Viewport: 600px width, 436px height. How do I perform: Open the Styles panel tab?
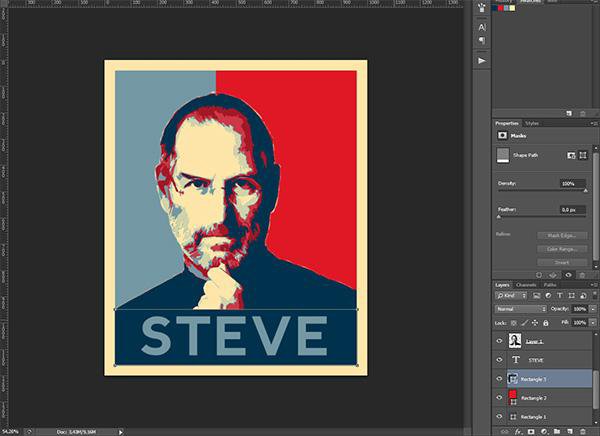(532, 123)
